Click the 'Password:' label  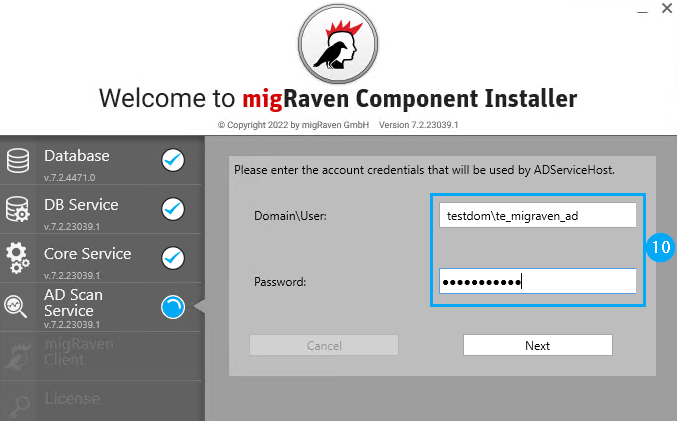[280, 282]
